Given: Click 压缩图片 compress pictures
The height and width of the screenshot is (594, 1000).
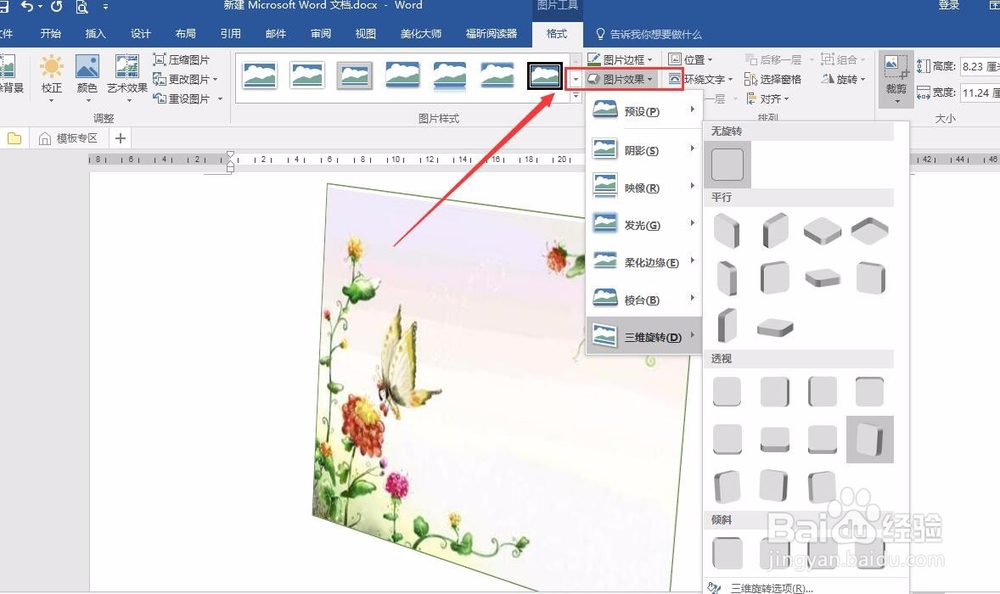Looking at the screenshot, I should (182, 60).
